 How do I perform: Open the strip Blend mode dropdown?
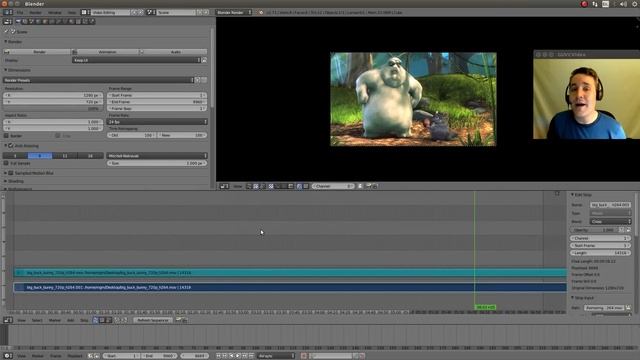click(x=611, y=222)
